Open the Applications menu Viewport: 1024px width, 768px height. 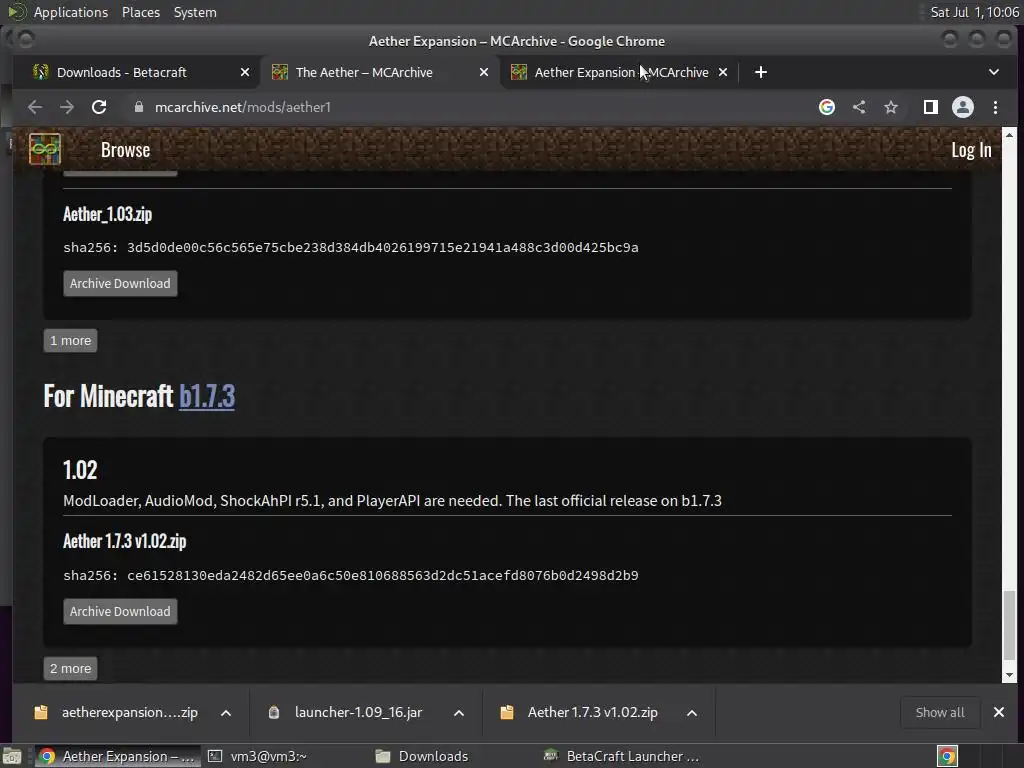tap(71, 12)
